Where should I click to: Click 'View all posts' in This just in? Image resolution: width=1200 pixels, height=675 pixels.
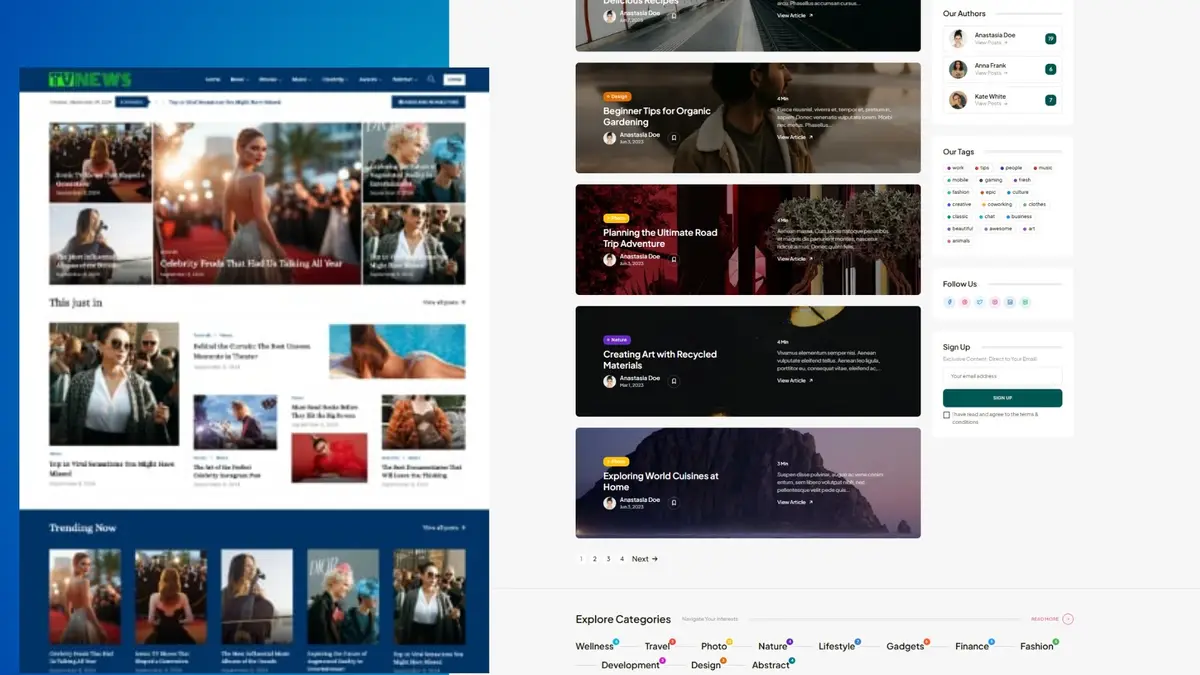click(x=443, y=302)
